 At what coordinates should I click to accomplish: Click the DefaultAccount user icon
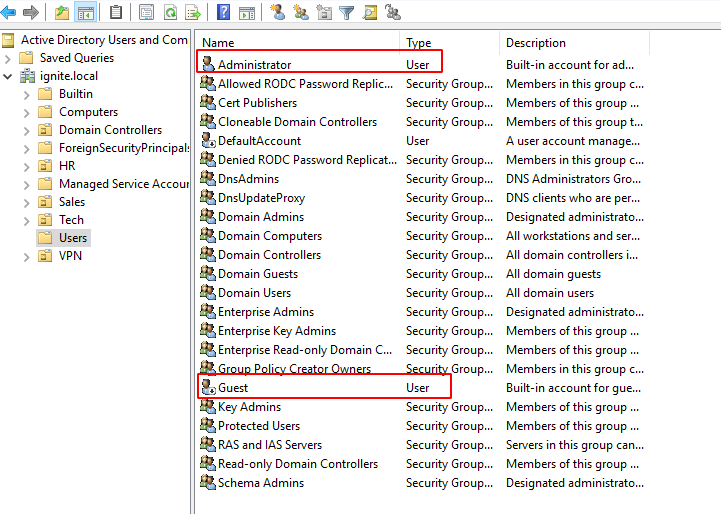point(208,140)
